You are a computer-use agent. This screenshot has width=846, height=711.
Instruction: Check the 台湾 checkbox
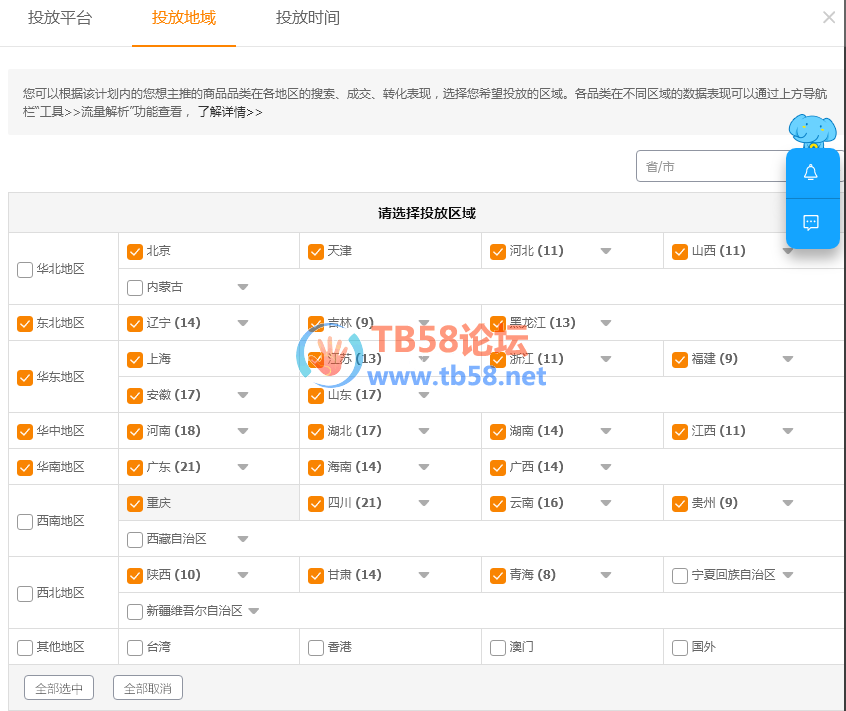click(135, 647)
